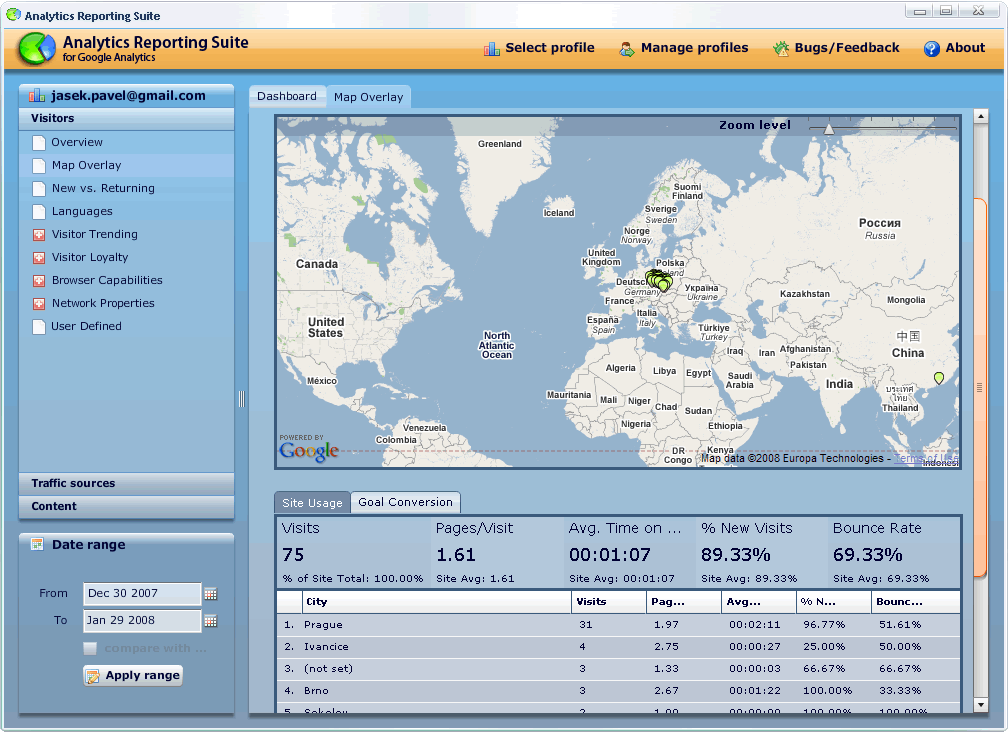This screenshot has width=1008, height=732.
Task: Click the page icon next to User Defined
Action: point(39,326)
